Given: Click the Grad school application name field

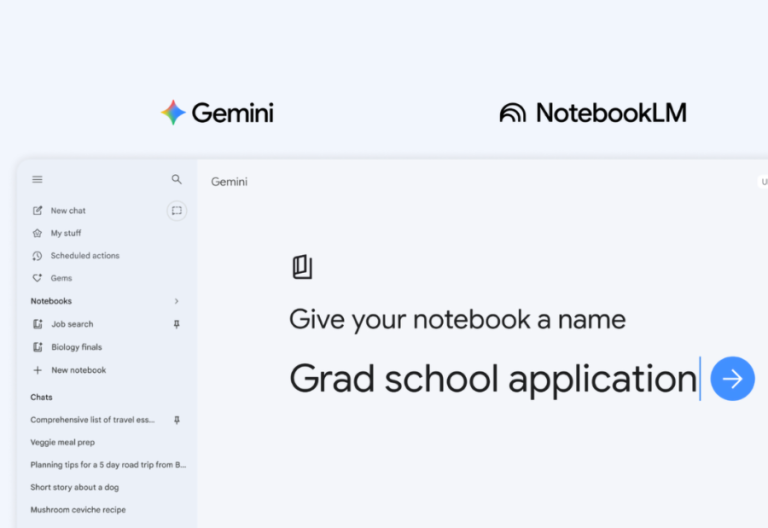Looking at the screenshot, I should (493, 379).
